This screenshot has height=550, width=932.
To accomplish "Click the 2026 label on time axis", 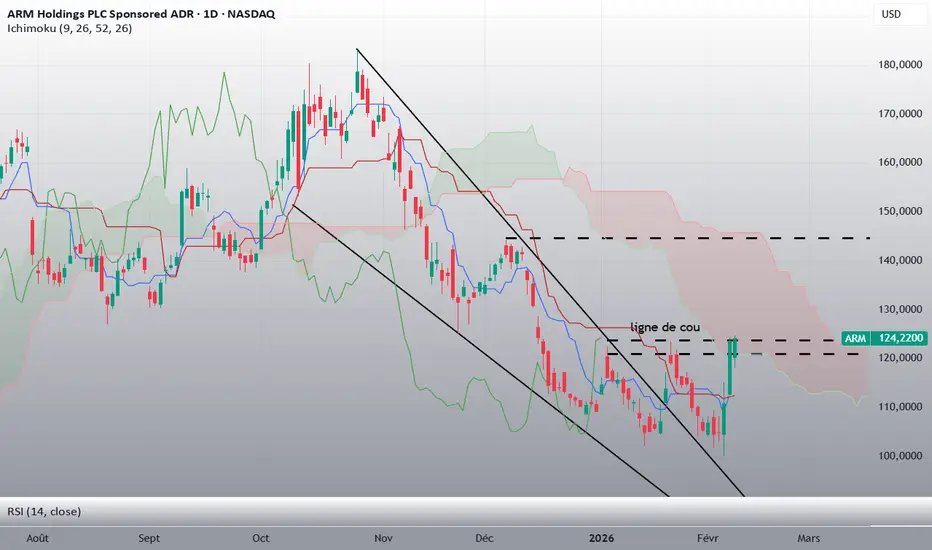I will point(601,538).
